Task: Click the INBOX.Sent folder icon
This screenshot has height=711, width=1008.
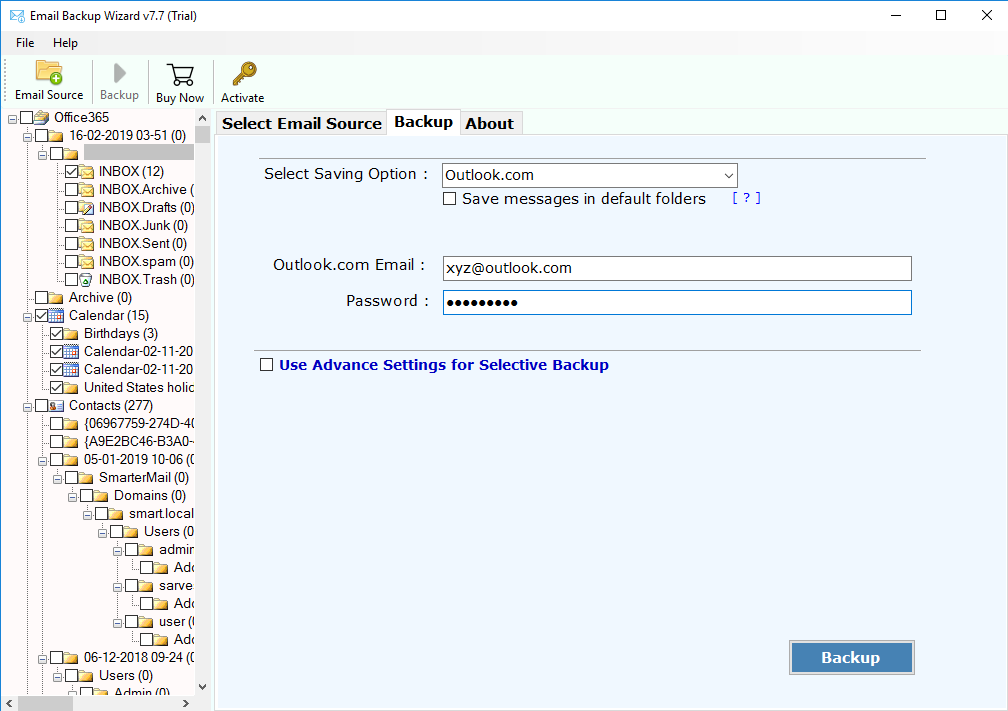Action: click(x=86, y=244)
